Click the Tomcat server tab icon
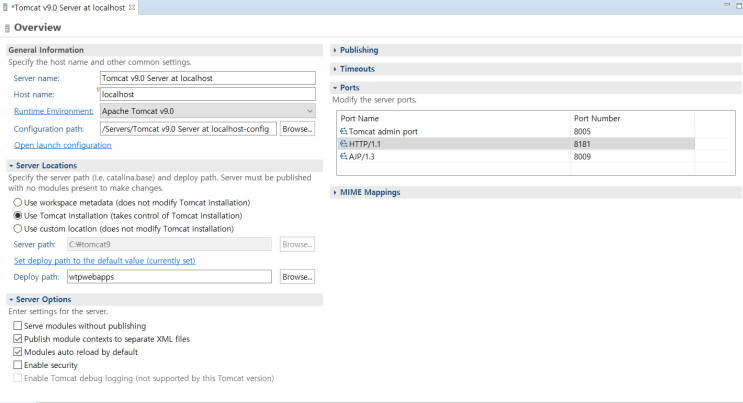This screenshot has width=743, height=403. pyautogui.click(x=5, y=8)
